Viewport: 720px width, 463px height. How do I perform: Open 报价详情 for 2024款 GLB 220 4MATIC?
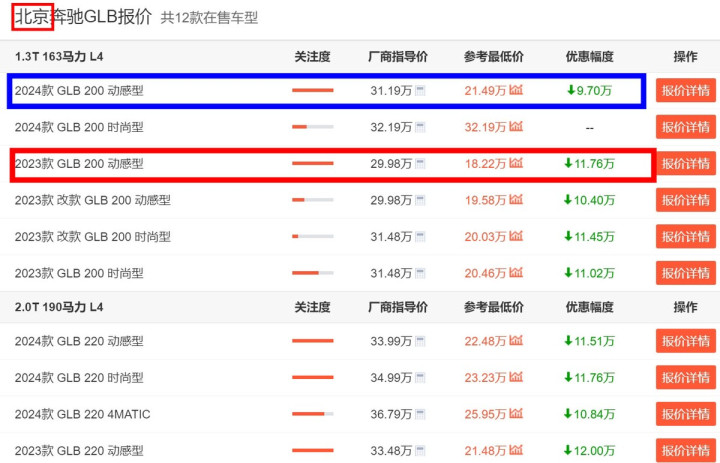686,414
